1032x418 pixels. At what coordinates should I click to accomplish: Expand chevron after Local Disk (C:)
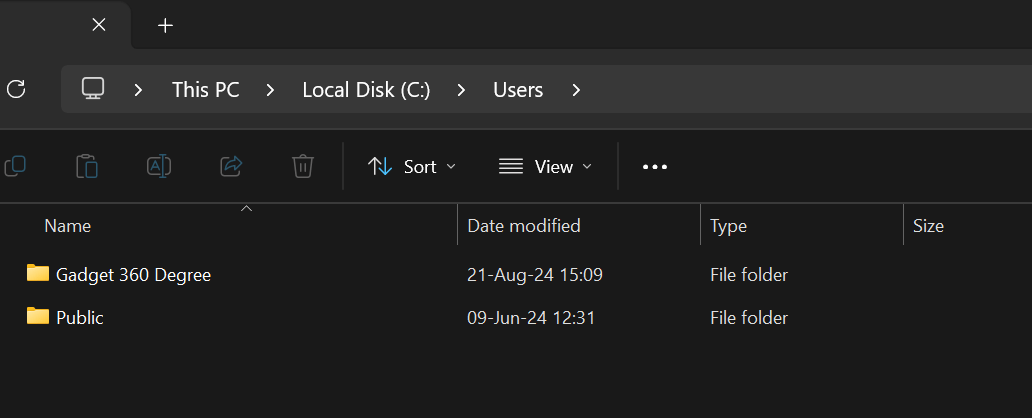tap(461, 90)
